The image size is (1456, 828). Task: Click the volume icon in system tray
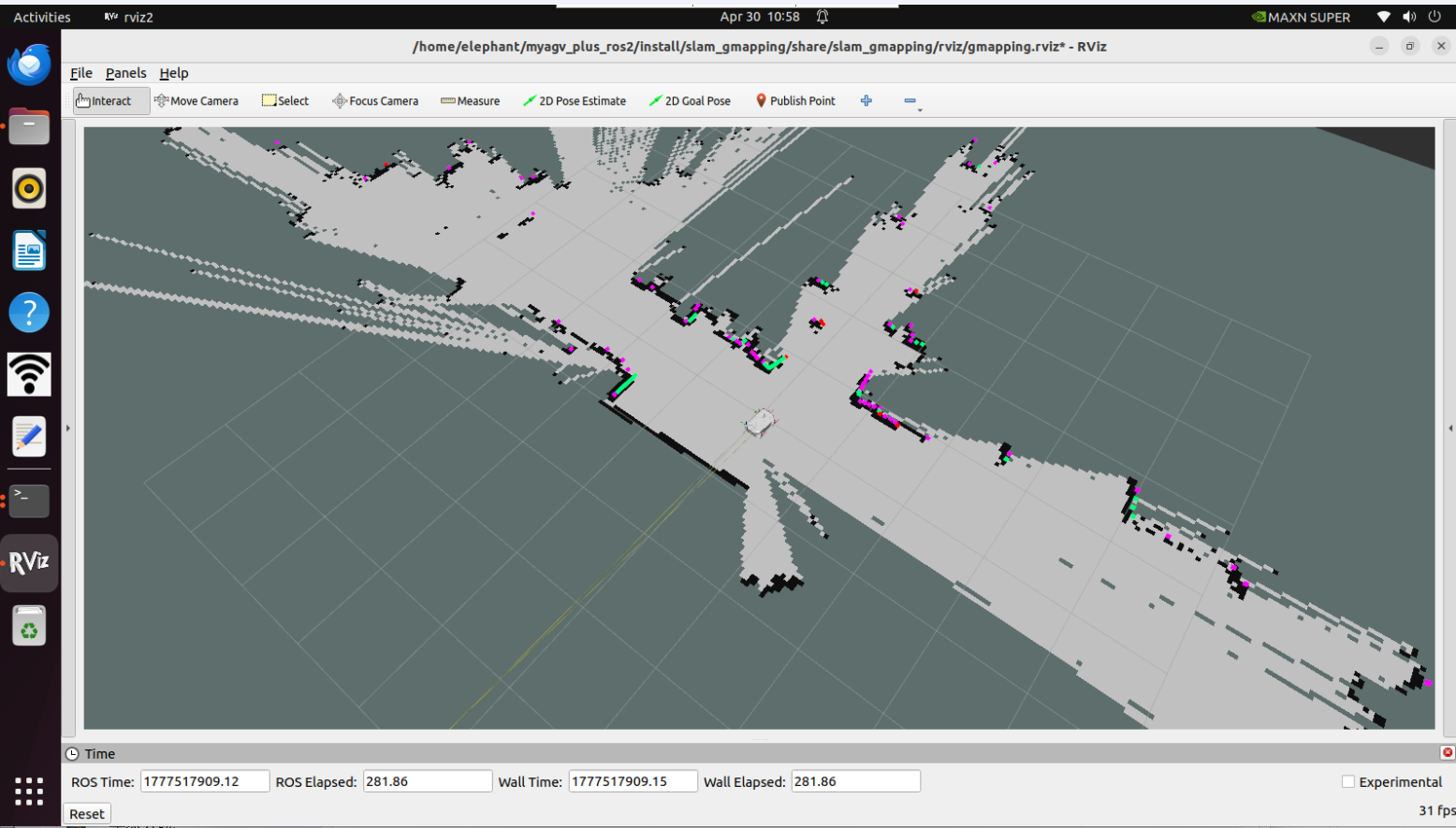(x=1409, y=17)
